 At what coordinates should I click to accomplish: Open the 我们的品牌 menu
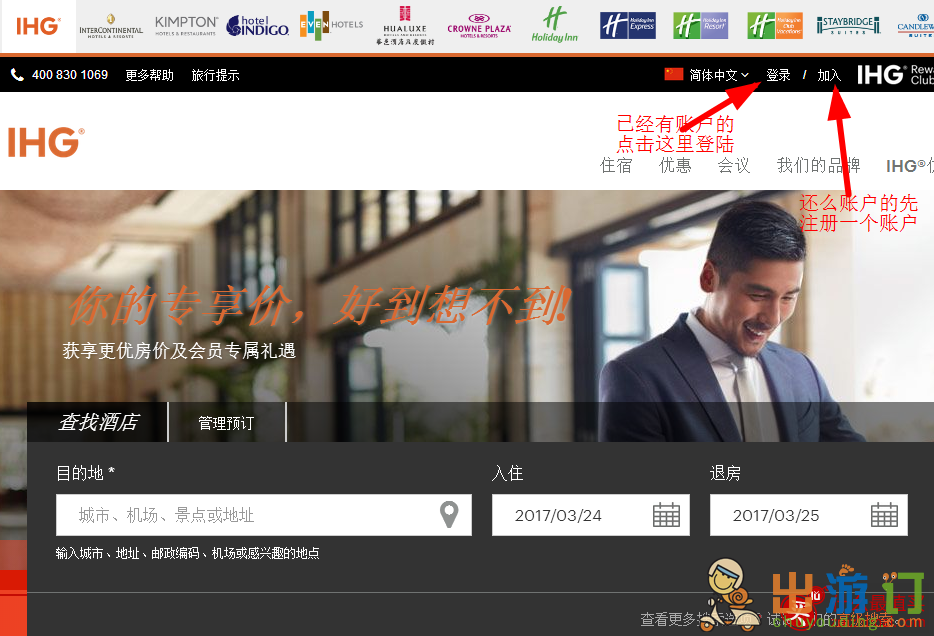[x=818, y=165]
